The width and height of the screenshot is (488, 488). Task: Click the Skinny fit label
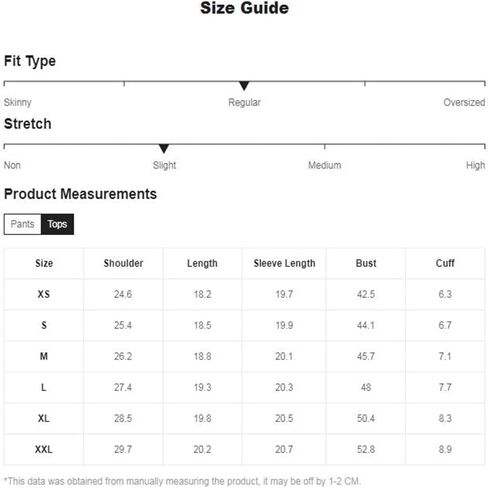(17, 102)
